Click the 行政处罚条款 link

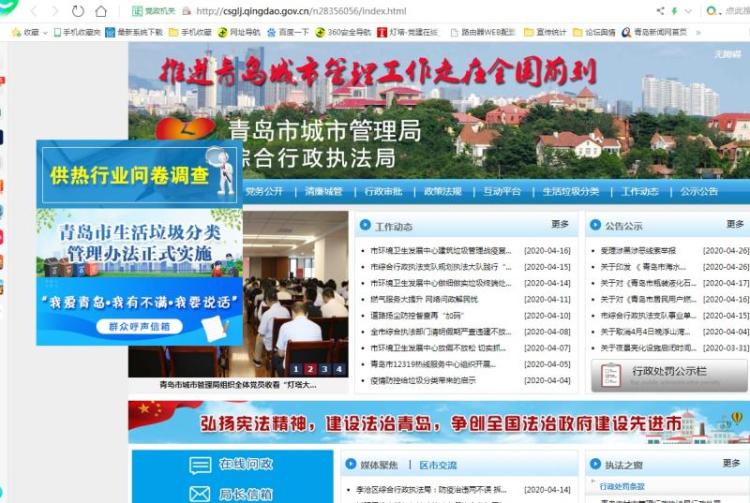click(622, 486)
